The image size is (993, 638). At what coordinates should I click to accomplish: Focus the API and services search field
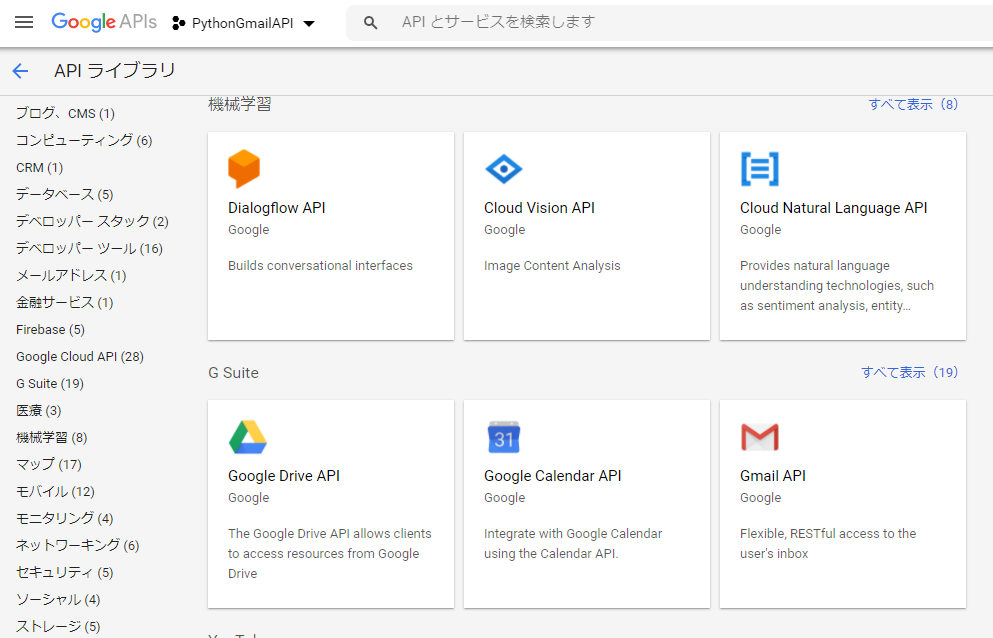coord(669,23)
